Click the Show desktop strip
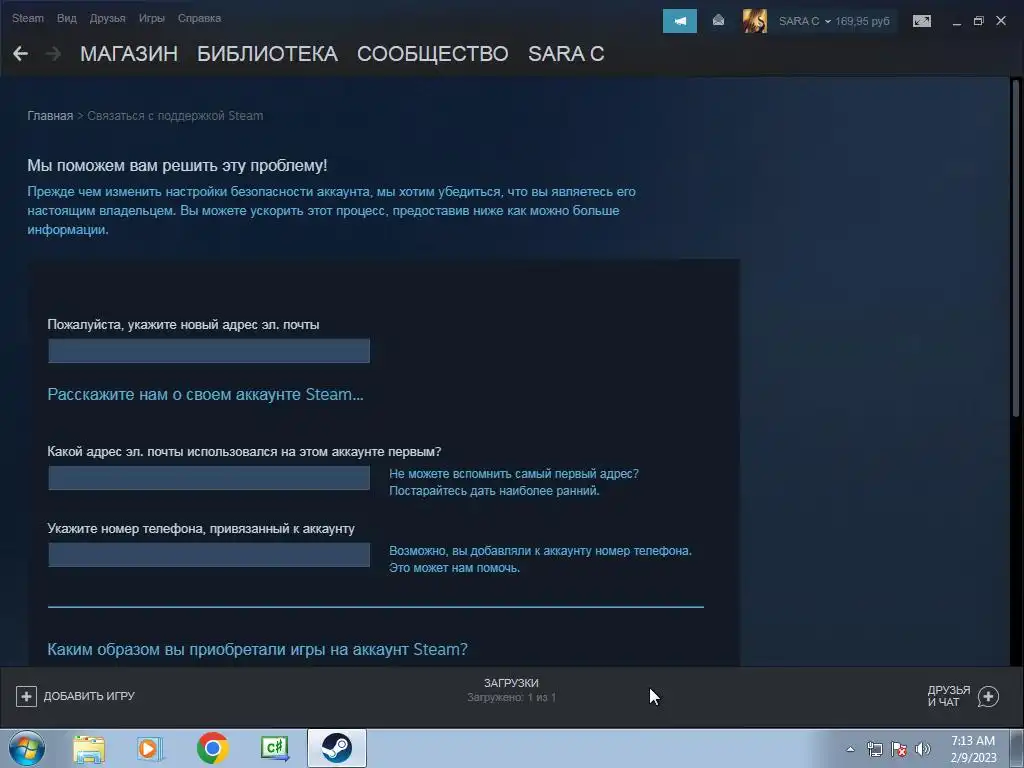The image size is (1024, 768). 1017,748
